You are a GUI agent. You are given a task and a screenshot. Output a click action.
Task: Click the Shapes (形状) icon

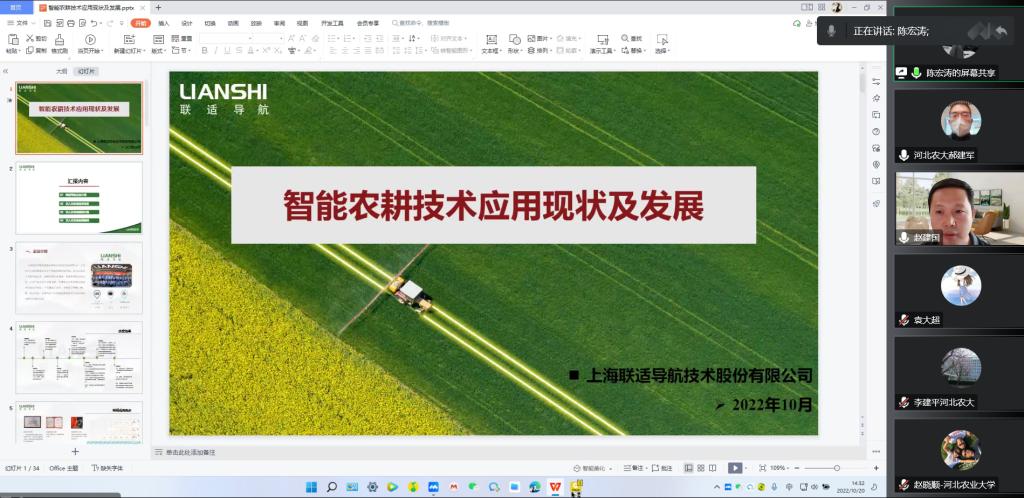(515, 39)
